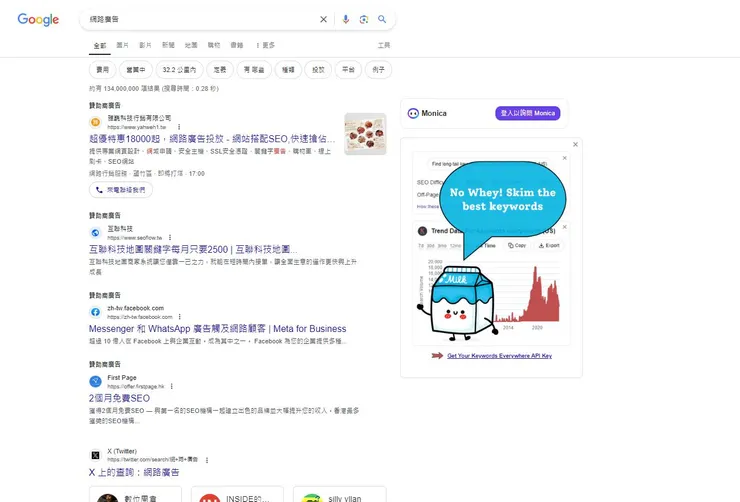Clear the search box with the X icon
Screen dimensions: 740x502
tap(323, 19)
